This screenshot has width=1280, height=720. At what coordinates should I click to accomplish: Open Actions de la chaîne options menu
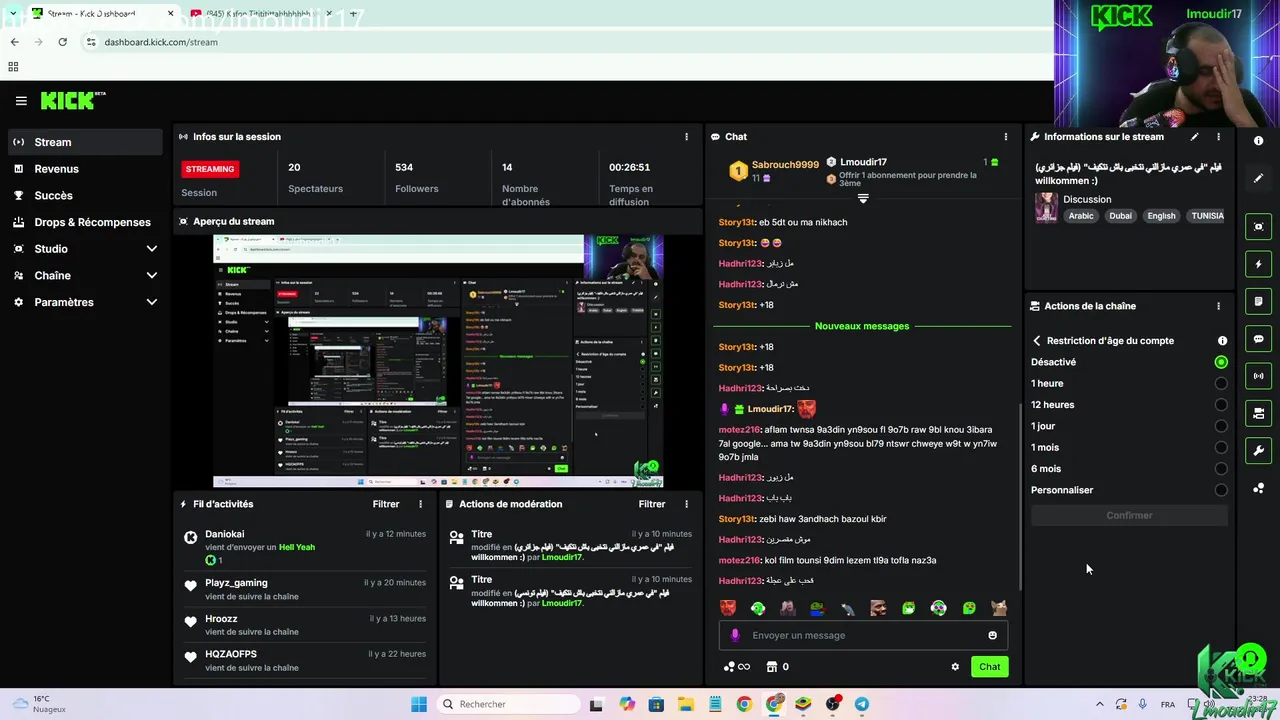point(1218,306)
